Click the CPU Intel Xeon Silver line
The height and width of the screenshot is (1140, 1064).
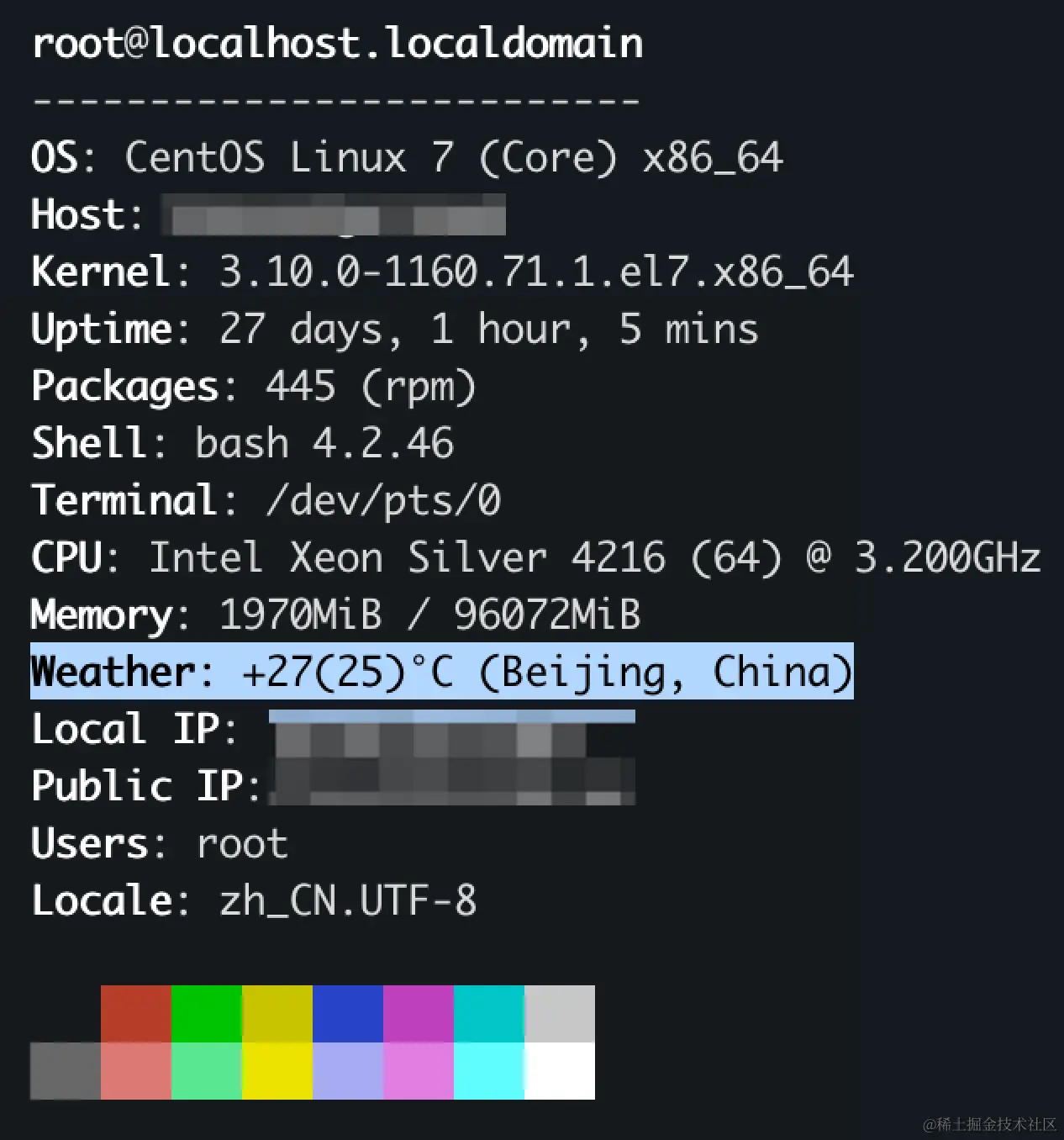(x=535, y=557)
